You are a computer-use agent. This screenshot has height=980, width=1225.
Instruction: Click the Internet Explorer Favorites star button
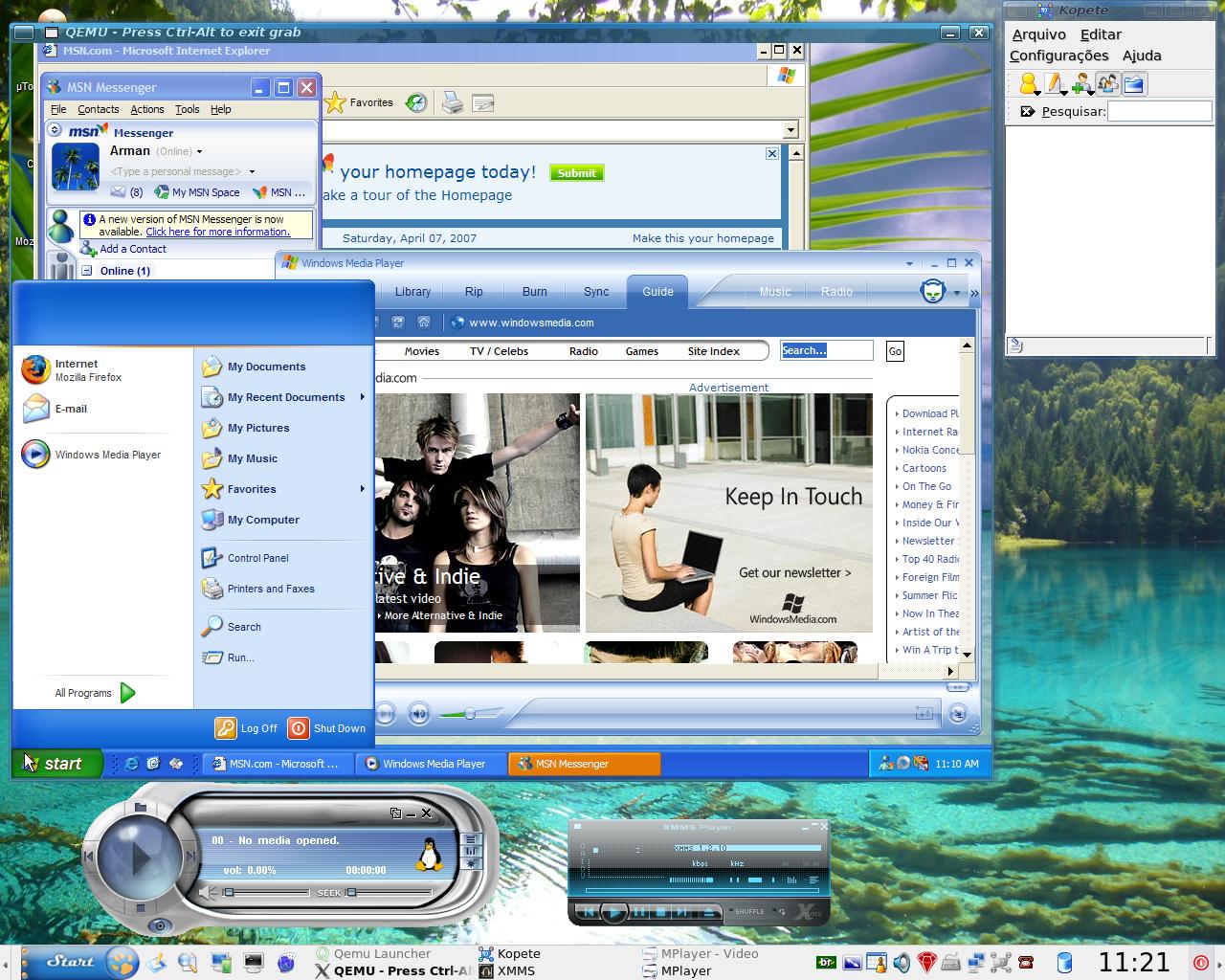[359, 102]
